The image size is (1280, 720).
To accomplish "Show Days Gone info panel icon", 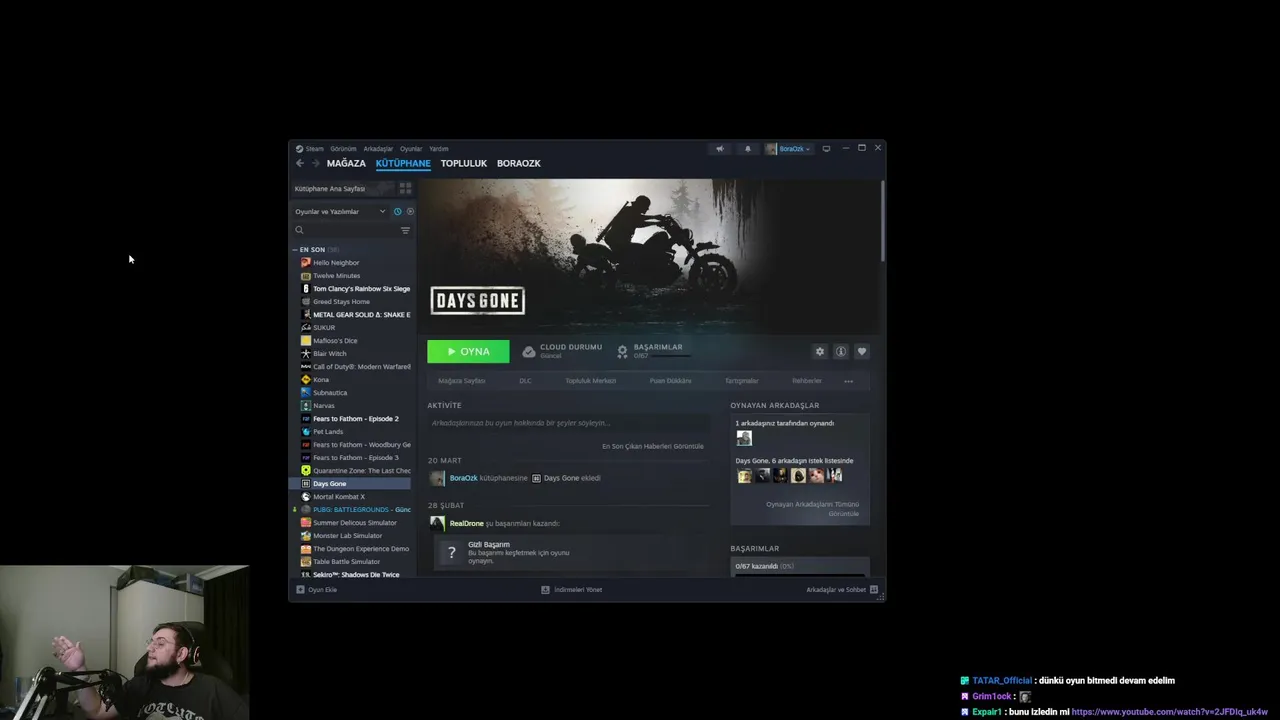I will point(841,351).
